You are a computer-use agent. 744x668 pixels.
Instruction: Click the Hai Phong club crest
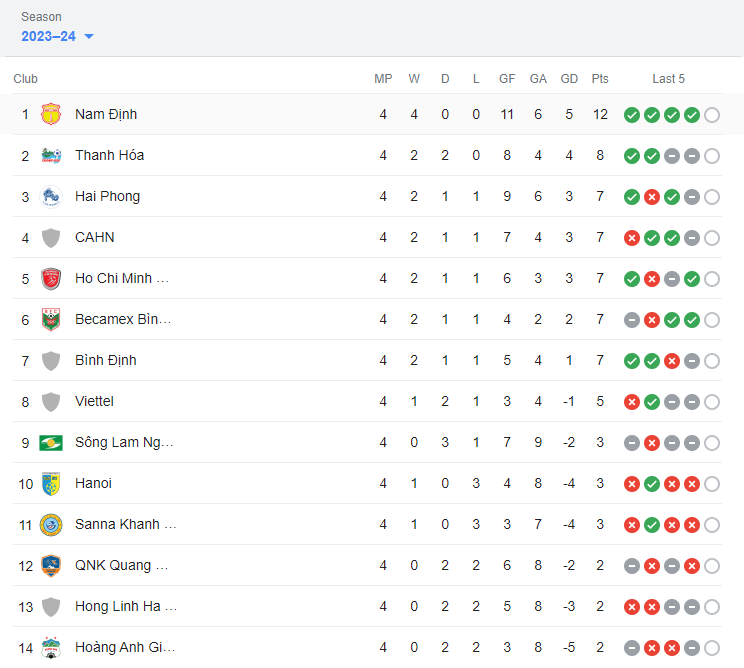point(51,197)
